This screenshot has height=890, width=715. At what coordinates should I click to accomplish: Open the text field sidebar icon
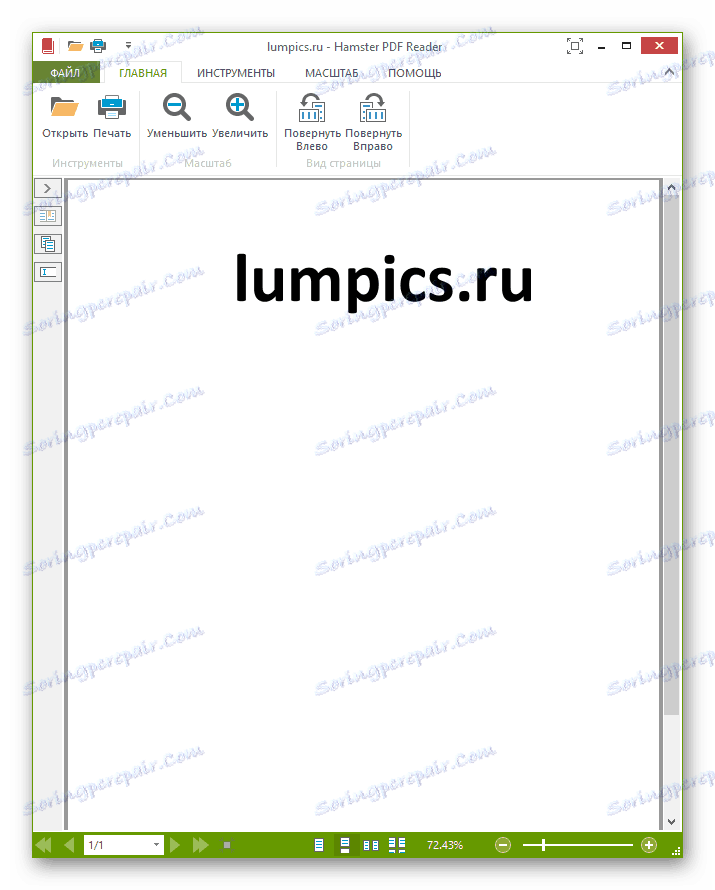(48, 272)
